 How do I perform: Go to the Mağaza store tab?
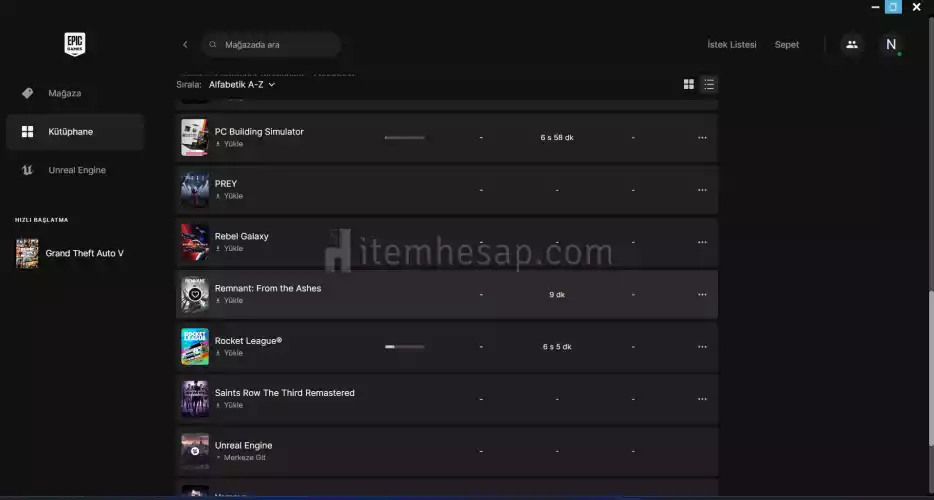(x=65, y=93)
